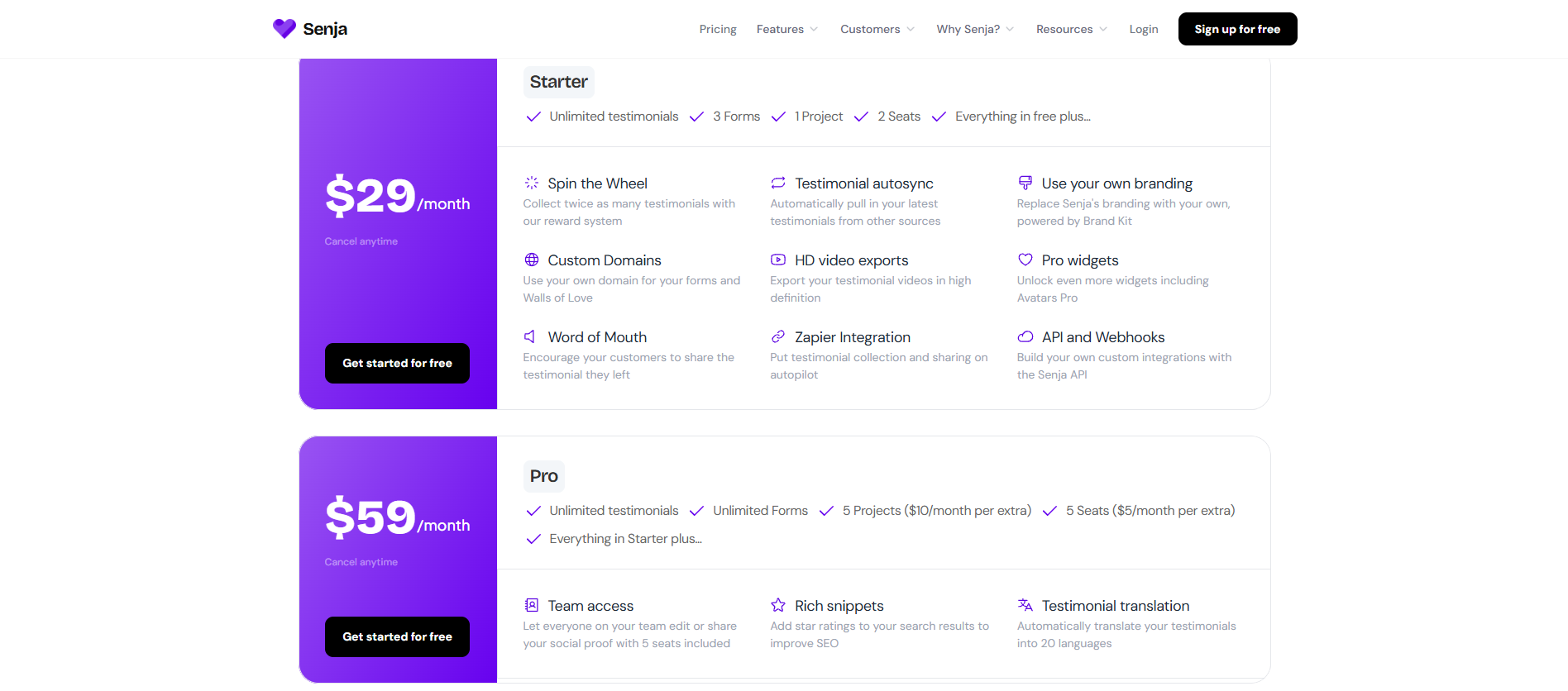Open the Pricing page from navigation
The width and height of the screenshot is (1568, 691).
pos(718,29)
